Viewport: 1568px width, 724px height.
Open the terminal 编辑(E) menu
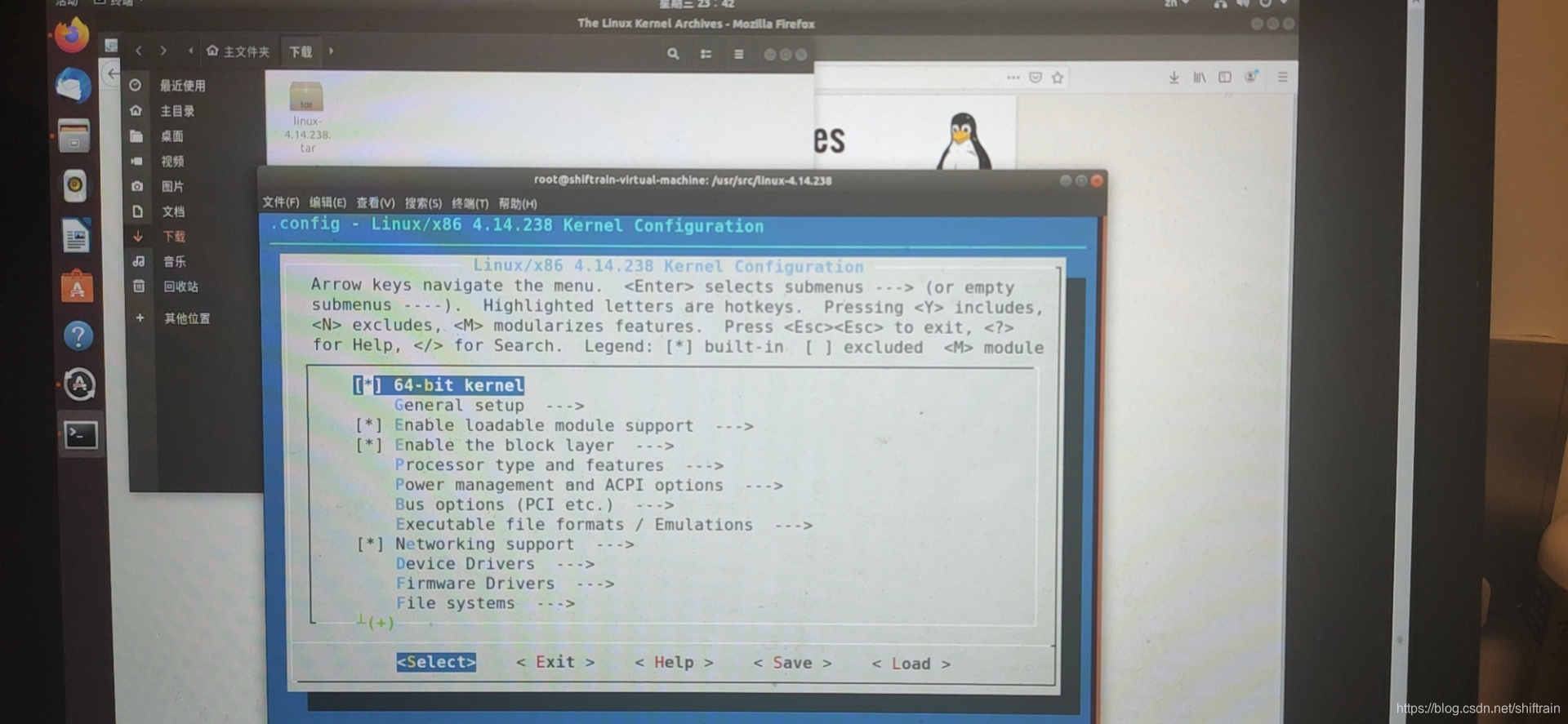tap(327, 202)
